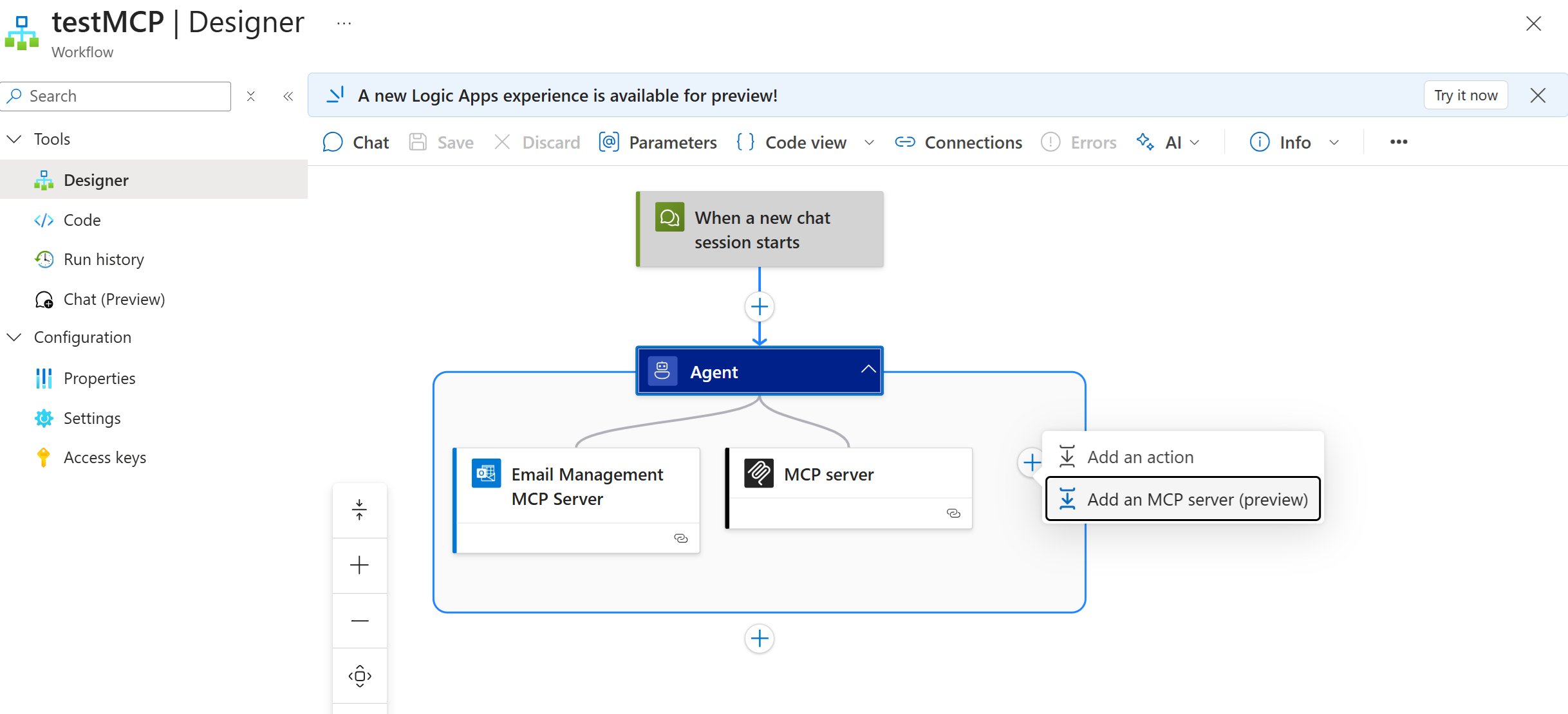Click the Try it now button
This screenshot has height=714, width=1568.
[1465, 95]
